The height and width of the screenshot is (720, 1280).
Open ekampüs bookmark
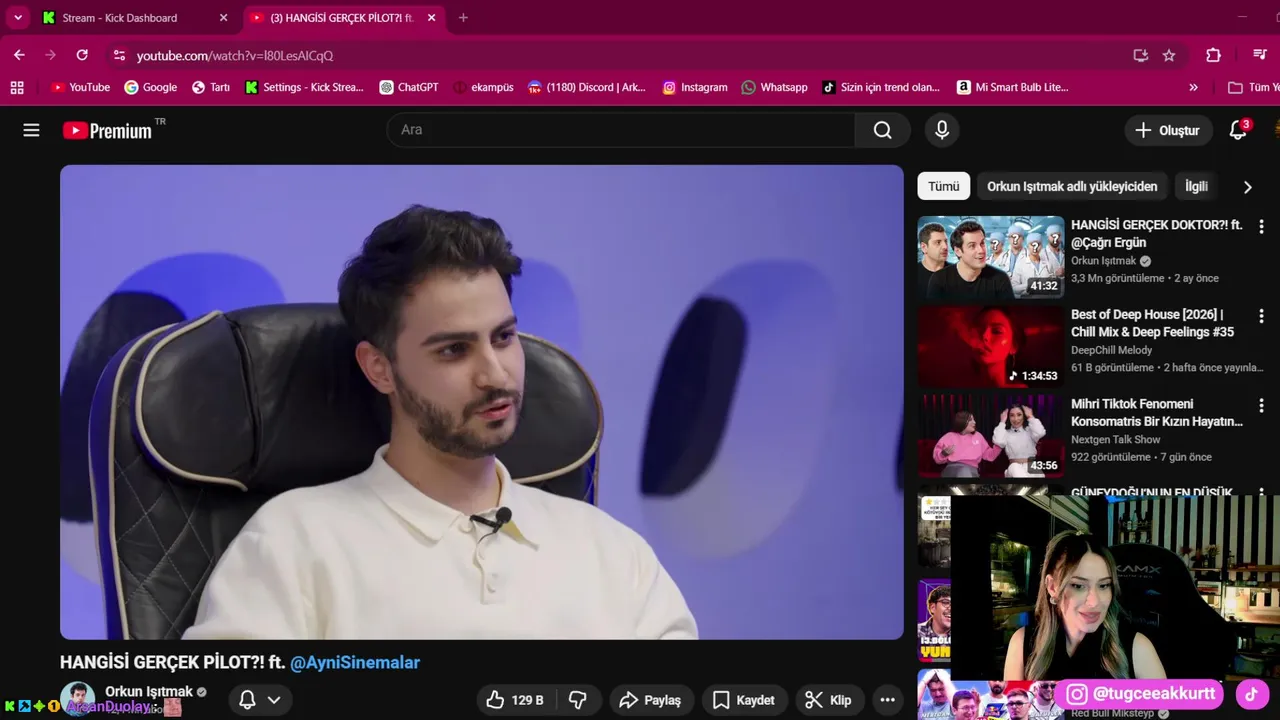(483, 87)
